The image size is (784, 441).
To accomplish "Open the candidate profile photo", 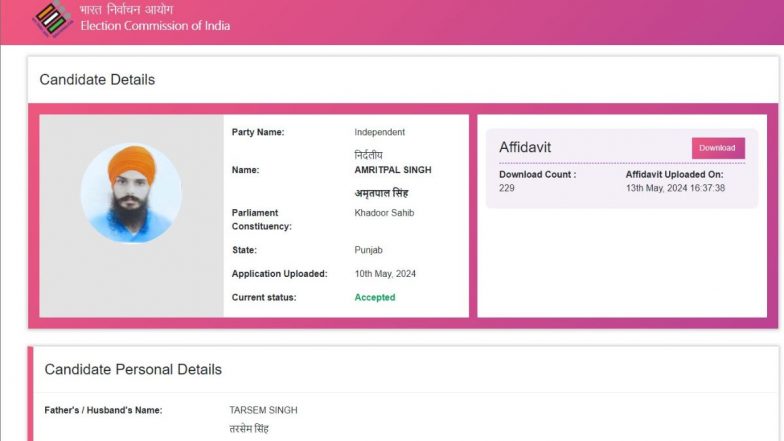I will [x=132, y=194].
